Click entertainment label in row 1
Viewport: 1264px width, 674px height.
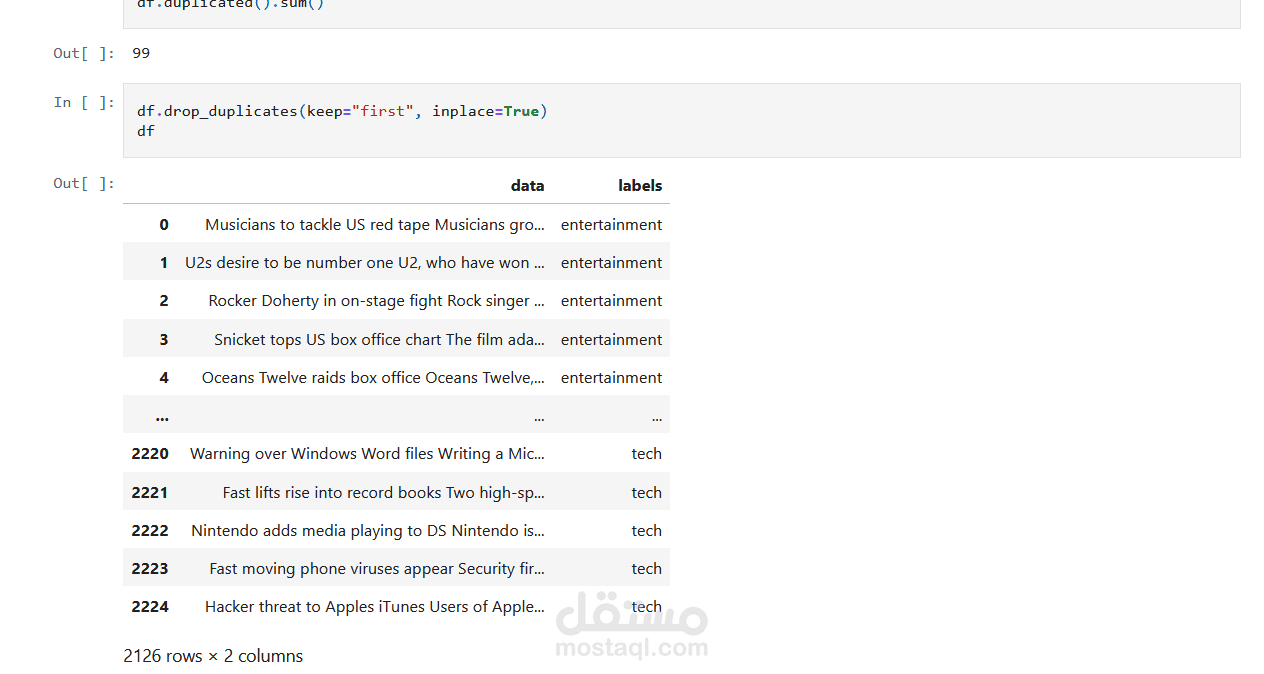pos(611,263)
